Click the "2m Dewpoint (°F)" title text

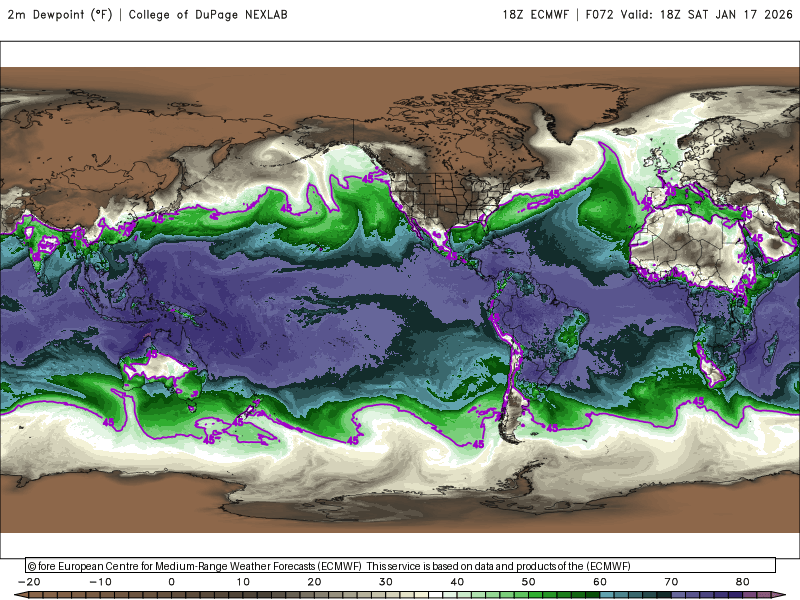tap(60, 15)
